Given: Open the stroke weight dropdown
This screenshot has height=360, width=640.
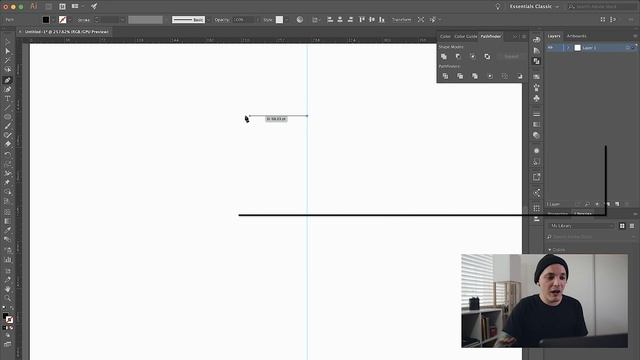Looking at the screenshot, I should tap(122, 20).
